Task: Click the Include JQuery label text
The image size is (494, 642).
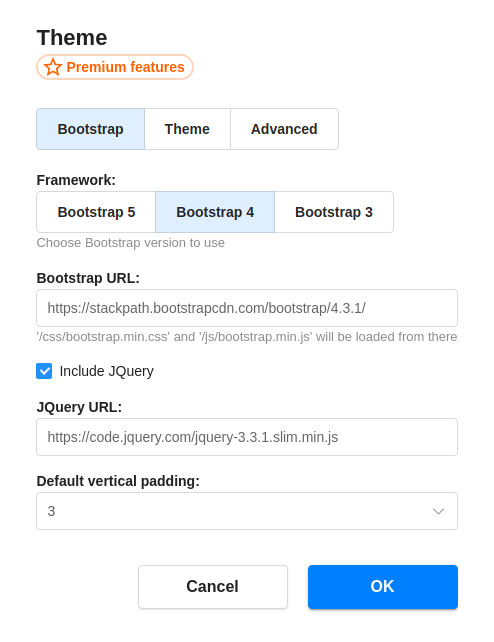Action: (x=106, y=371)
